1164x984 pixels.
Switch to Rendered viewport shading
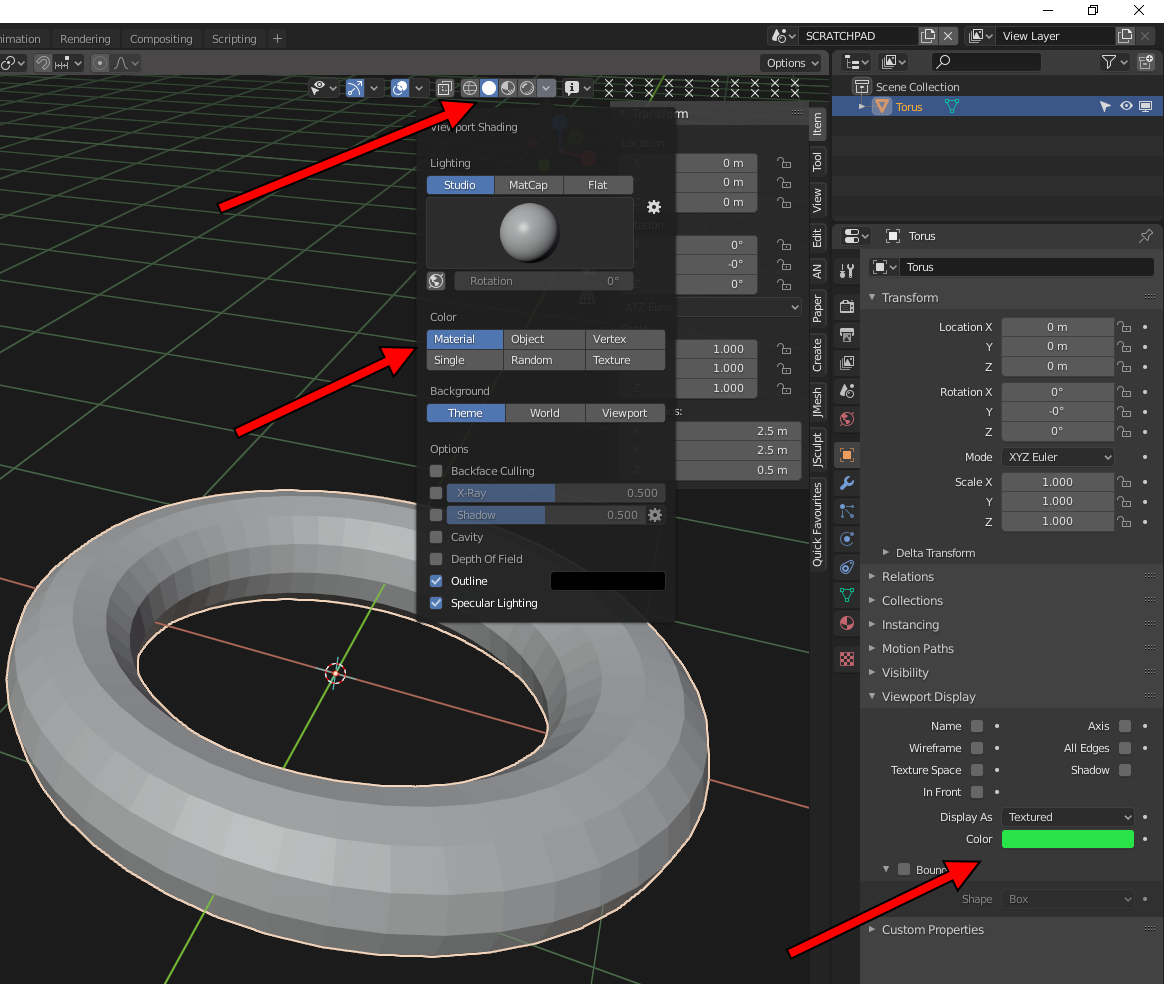click(x=527, y=88)
